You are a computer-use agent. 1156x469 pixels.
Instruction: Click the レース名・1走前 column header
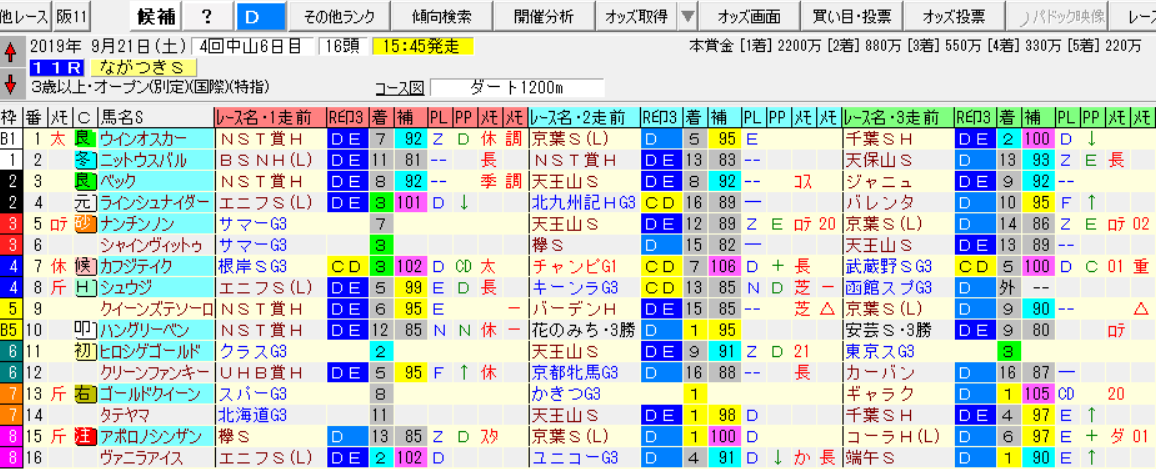271,117
